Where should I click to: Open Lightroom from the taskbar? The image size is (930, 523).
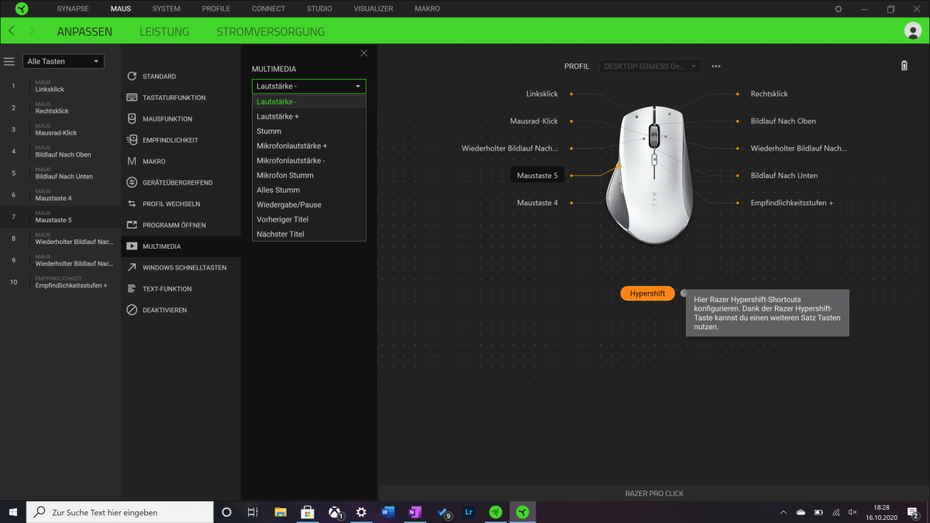469,512
